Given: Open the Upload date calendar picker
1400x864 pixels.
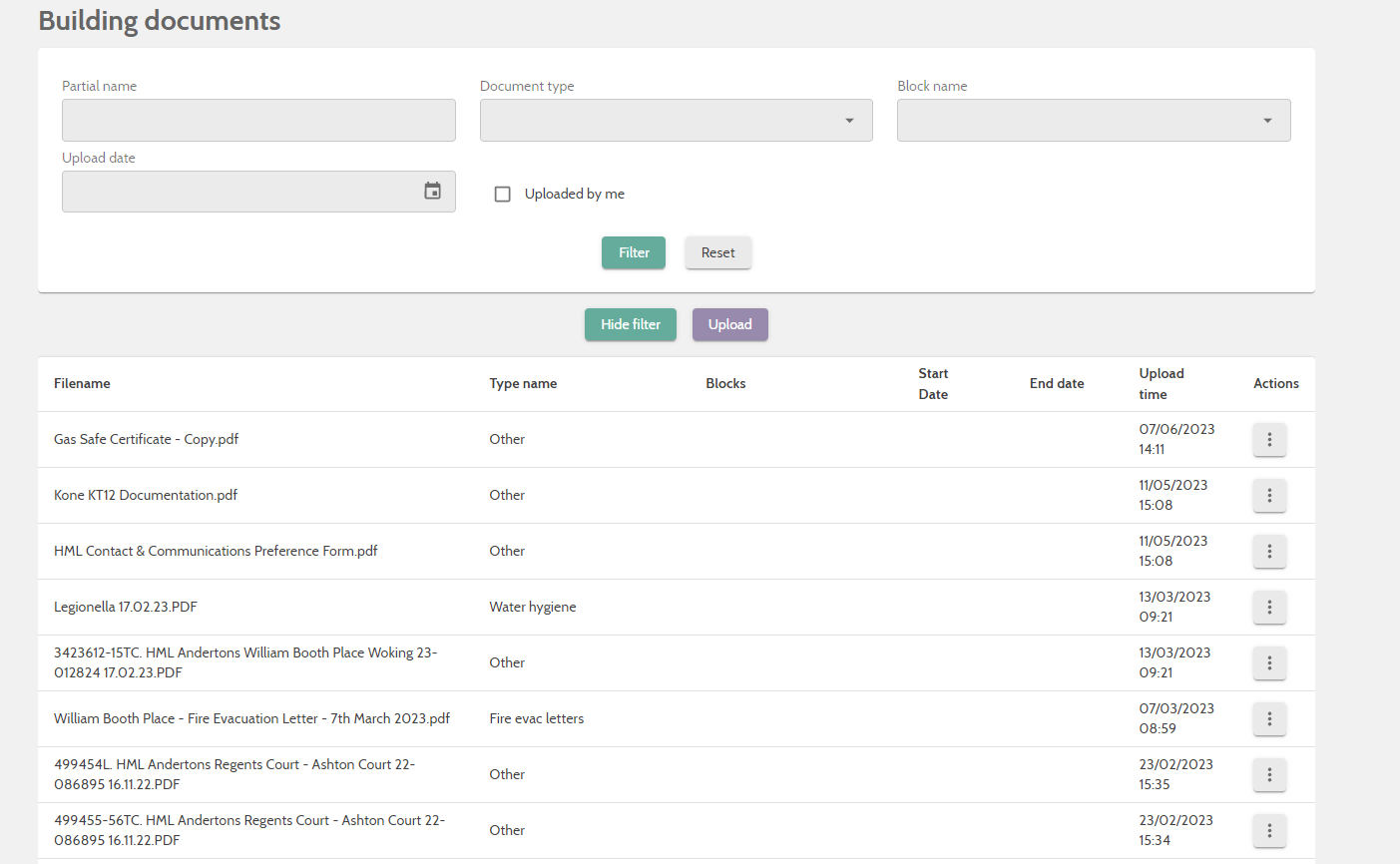Looking at the screenshot, I should [x=432, y=191].
